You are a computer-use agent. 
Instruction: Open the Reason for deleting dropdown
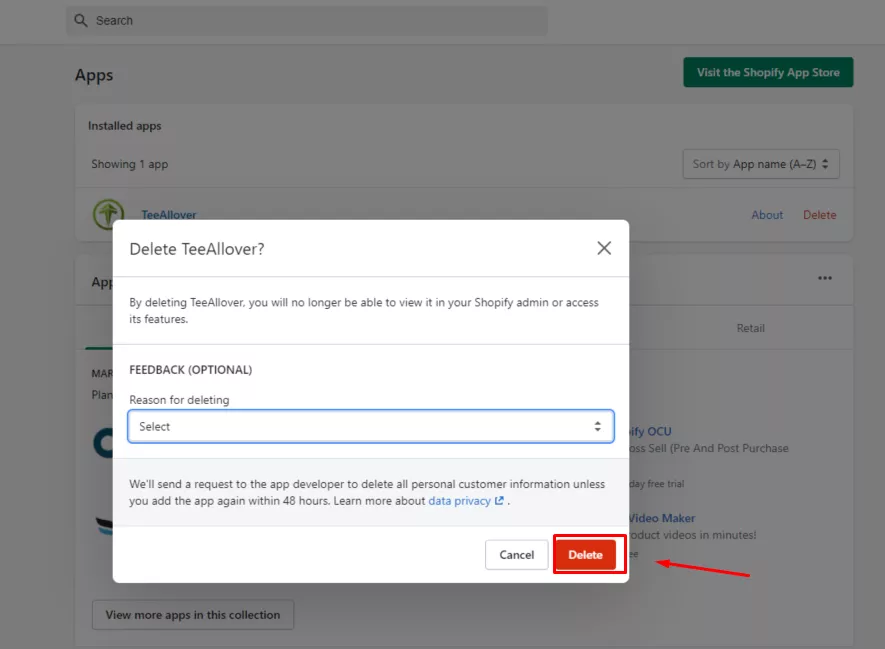(x=370, y=427)
